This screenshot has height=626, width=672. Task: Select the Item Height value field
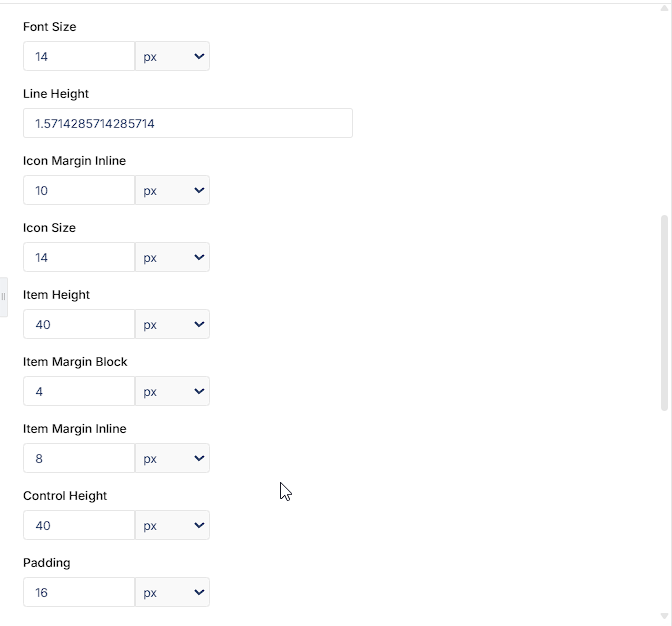79,324
